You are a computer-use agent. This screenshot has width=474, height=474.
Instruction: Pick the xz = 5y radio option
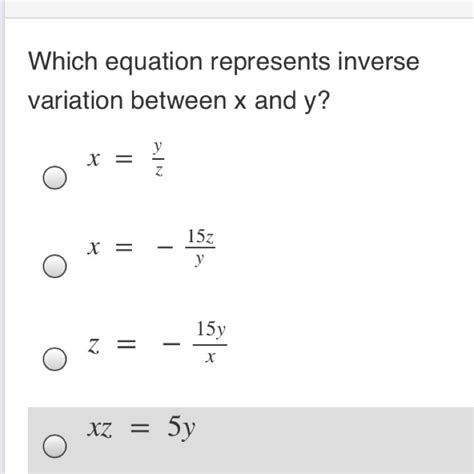(55, 446)
